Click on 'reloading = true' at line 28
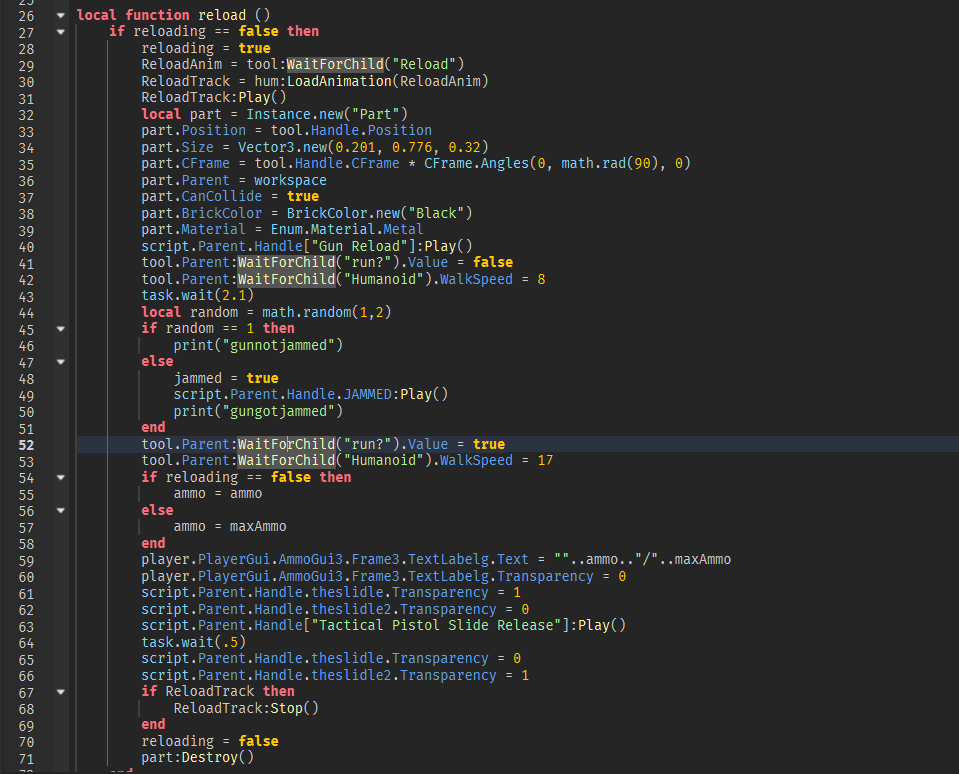Image resolution: width=959 pixels, height=774 pixels. 206,48
